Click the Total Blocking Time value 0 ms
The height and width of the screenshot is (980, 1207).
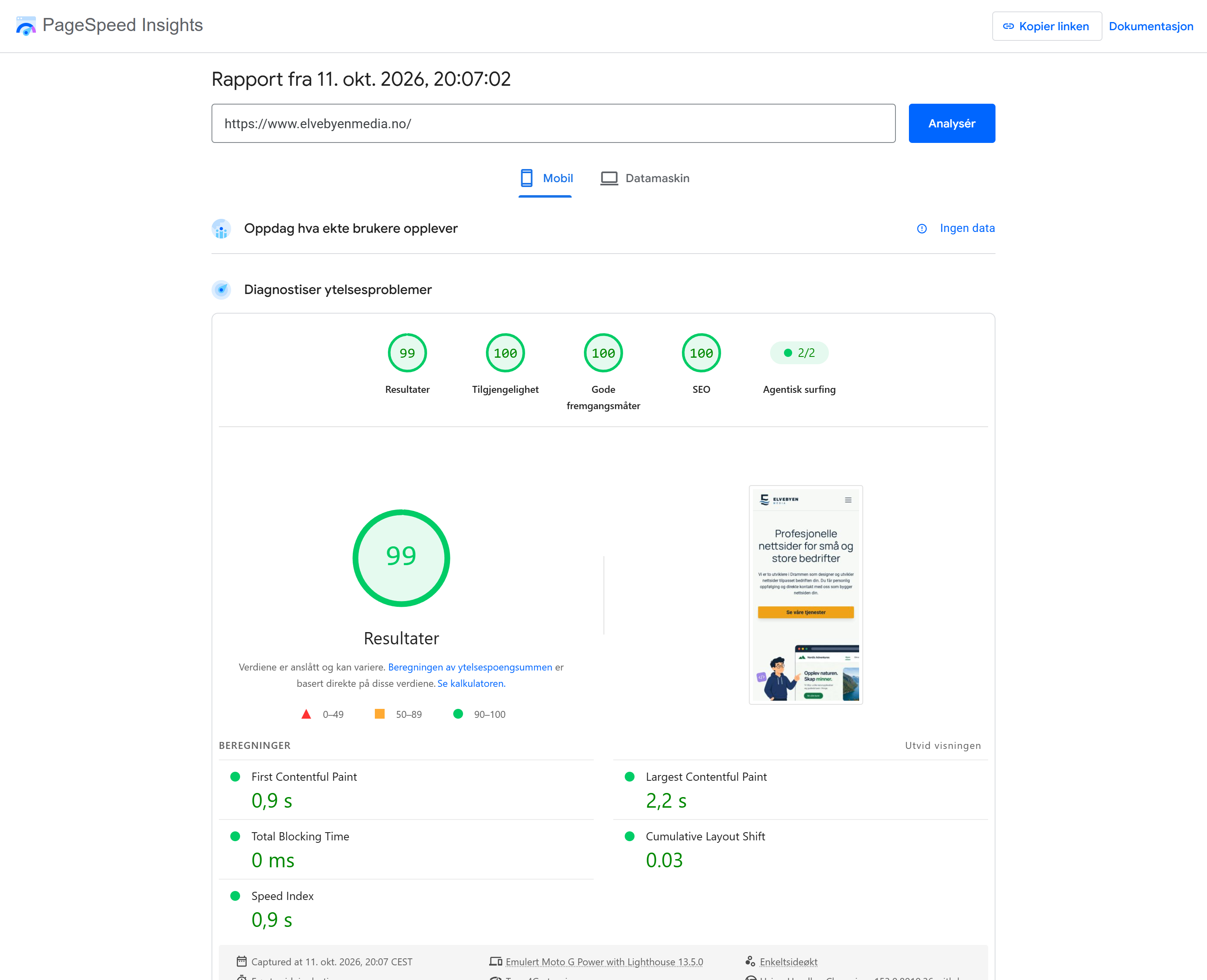pos(273,860)
